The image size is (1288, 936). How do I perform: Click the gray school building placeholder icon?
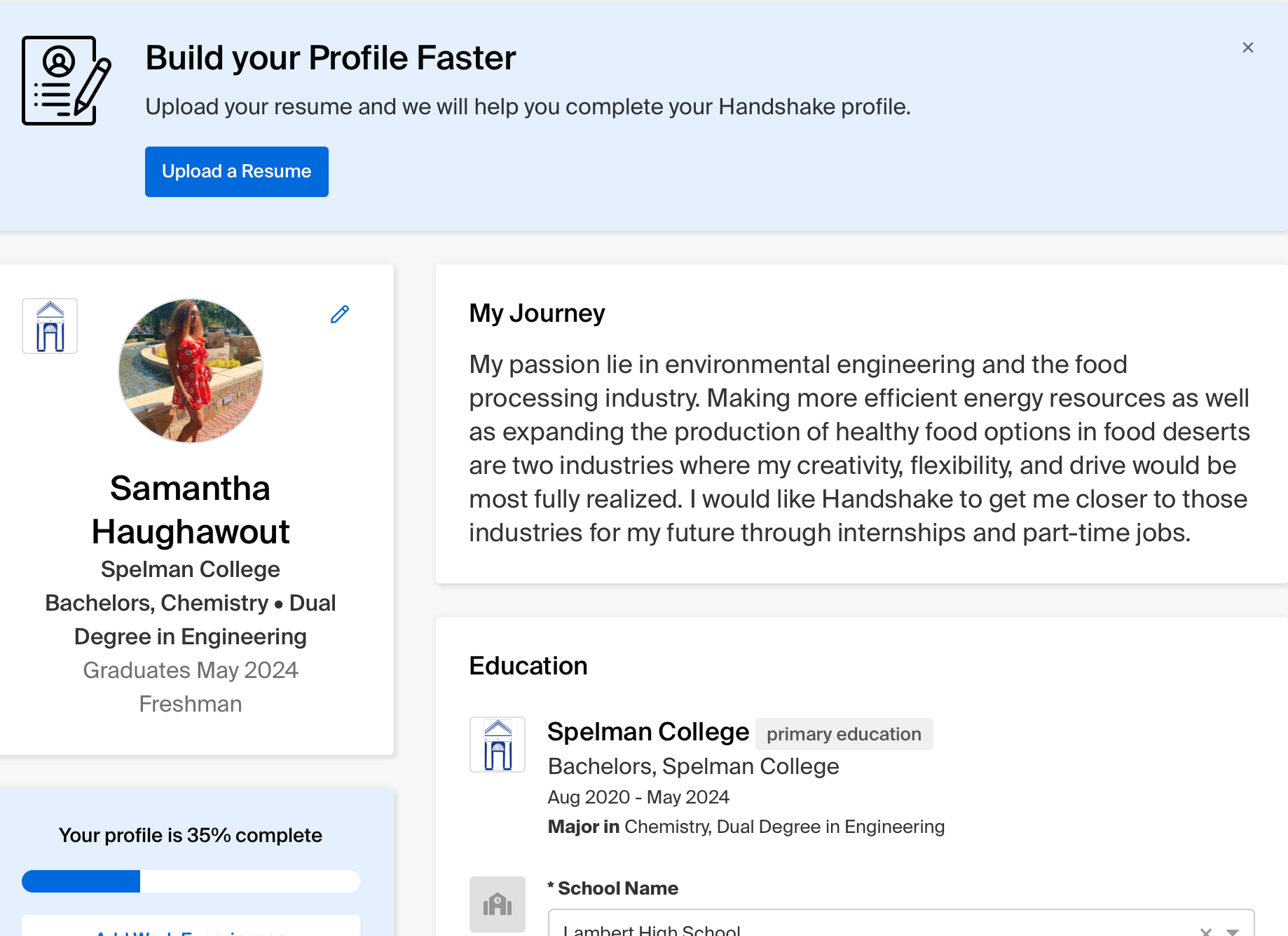pos(498,904)
